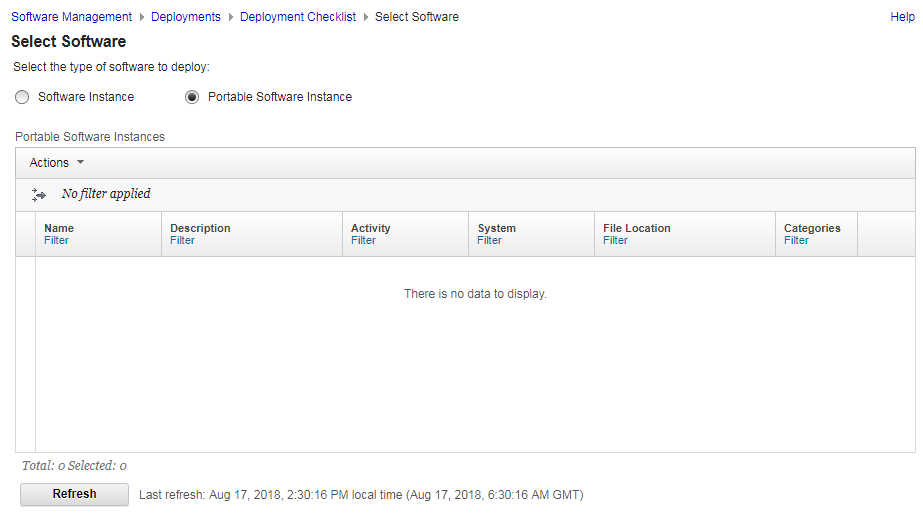923x527 pixels.
Task: Click the Filter link under Name
Action: coord(57,241)
